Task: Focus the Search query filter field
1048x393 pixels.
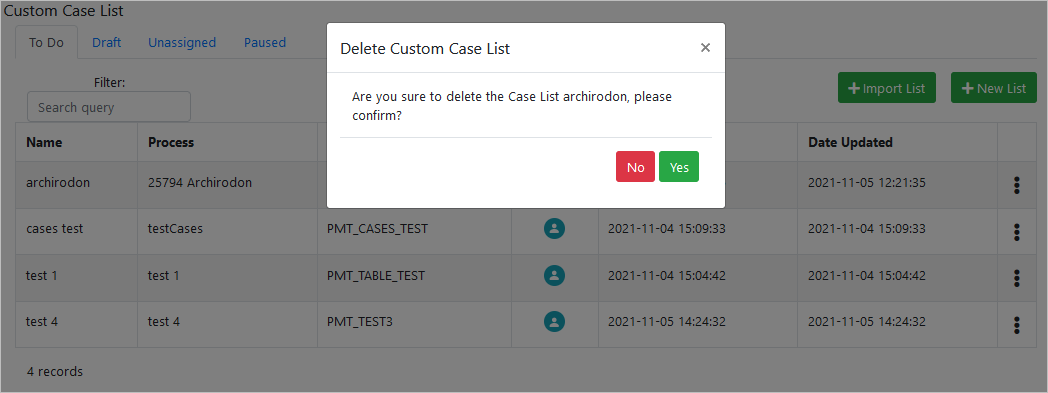Action: click(x=109, y=107)
